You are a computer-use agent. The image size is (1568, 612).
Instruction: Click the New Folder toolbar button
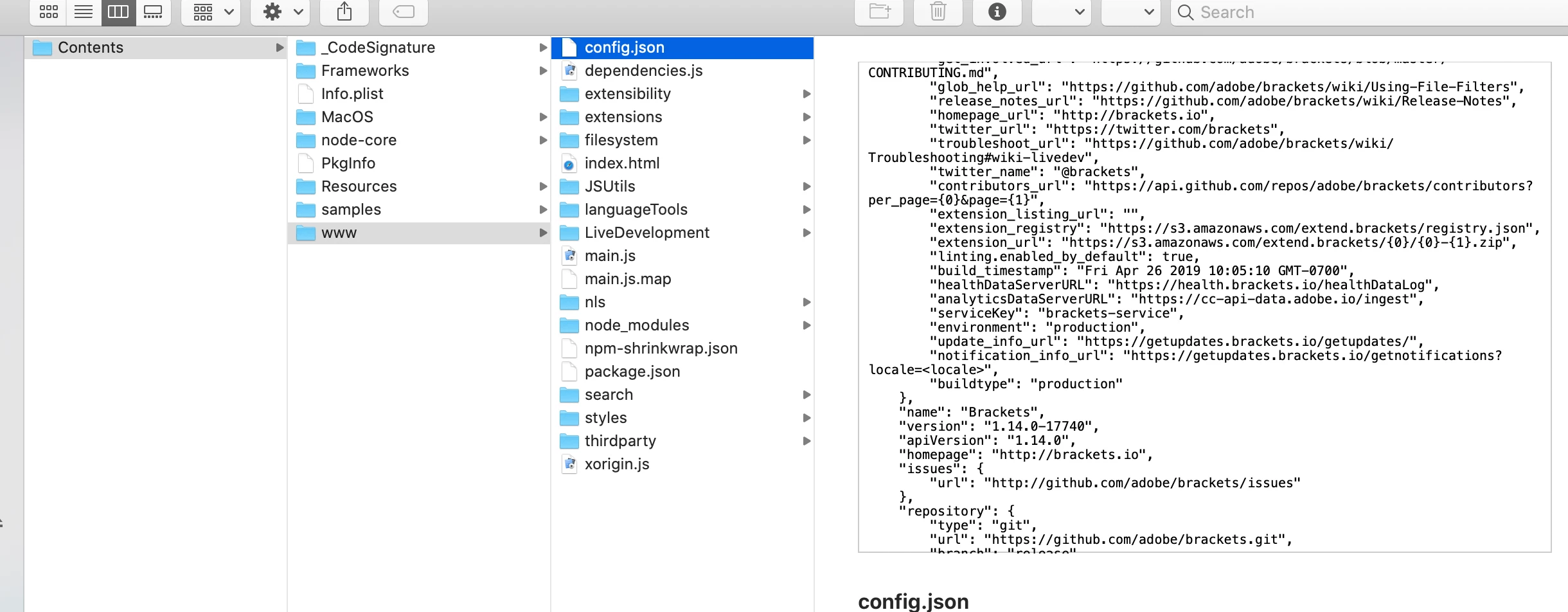tap(879, 12)
